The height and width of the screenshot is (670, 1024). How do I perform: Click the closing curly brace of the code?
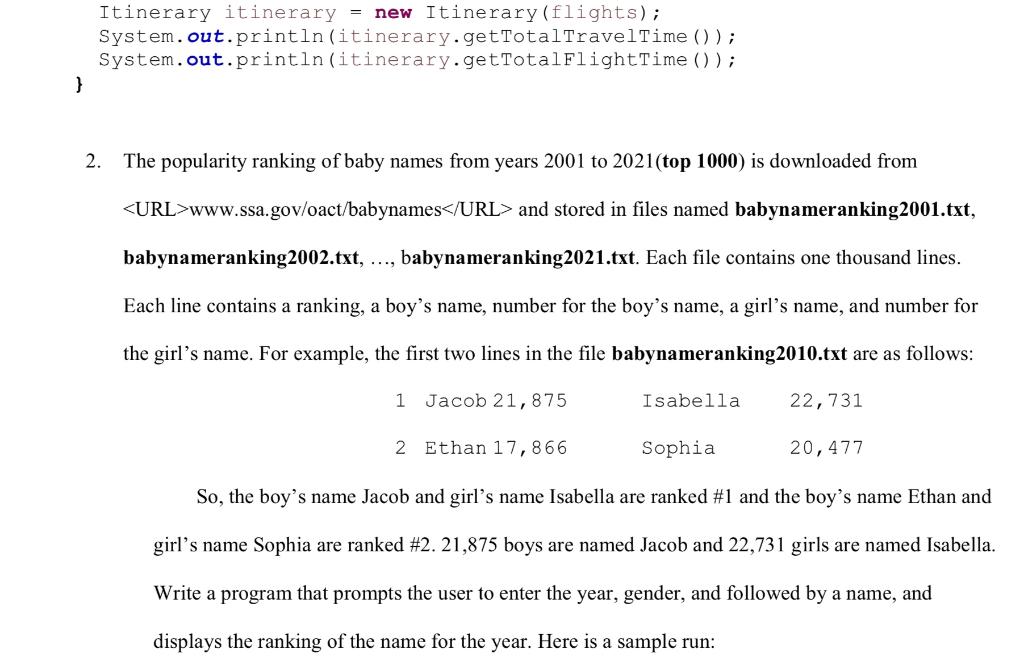(x=79, y=84)
